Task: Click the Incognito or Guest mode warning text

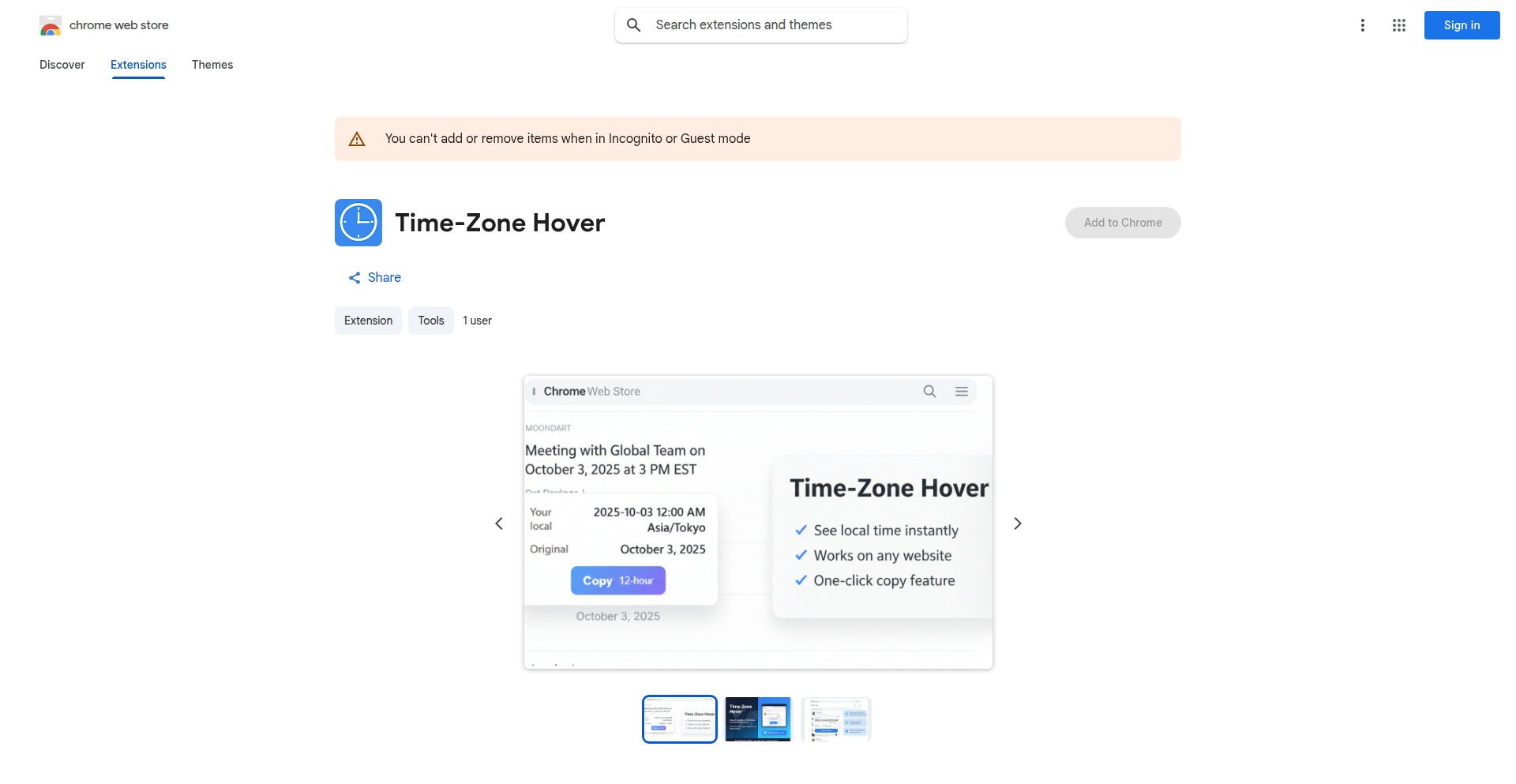Action: click(x=568, y=139)
